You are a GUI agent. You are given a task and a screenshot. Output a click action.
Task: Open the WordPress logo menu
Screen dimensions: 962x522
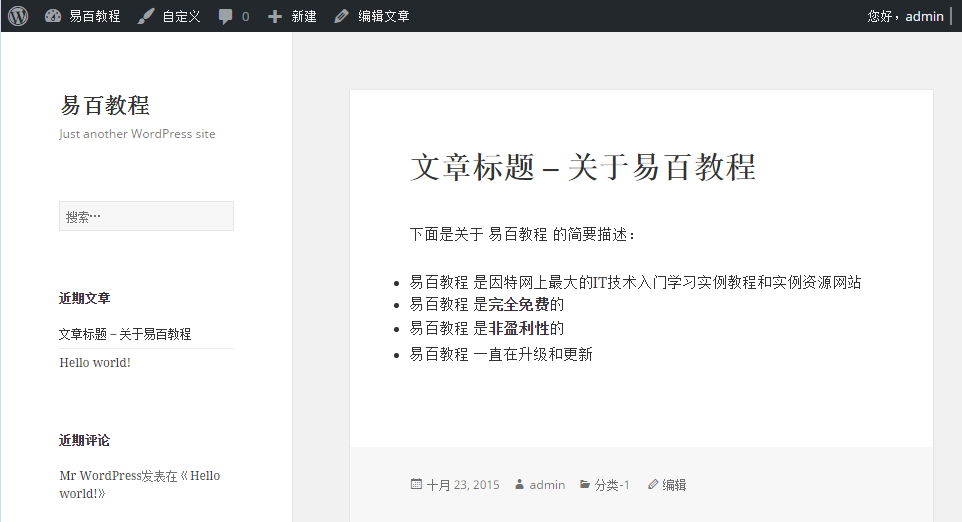click(18, 16)
